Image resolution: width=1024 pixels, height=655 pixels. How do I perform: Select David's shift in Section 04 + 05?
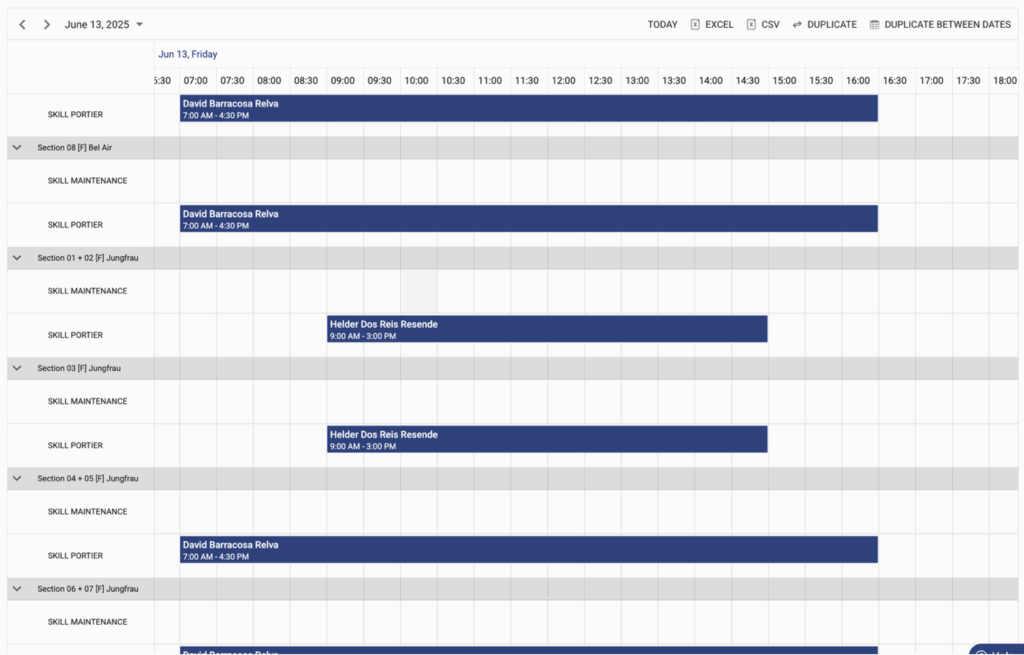pos(528,549)
